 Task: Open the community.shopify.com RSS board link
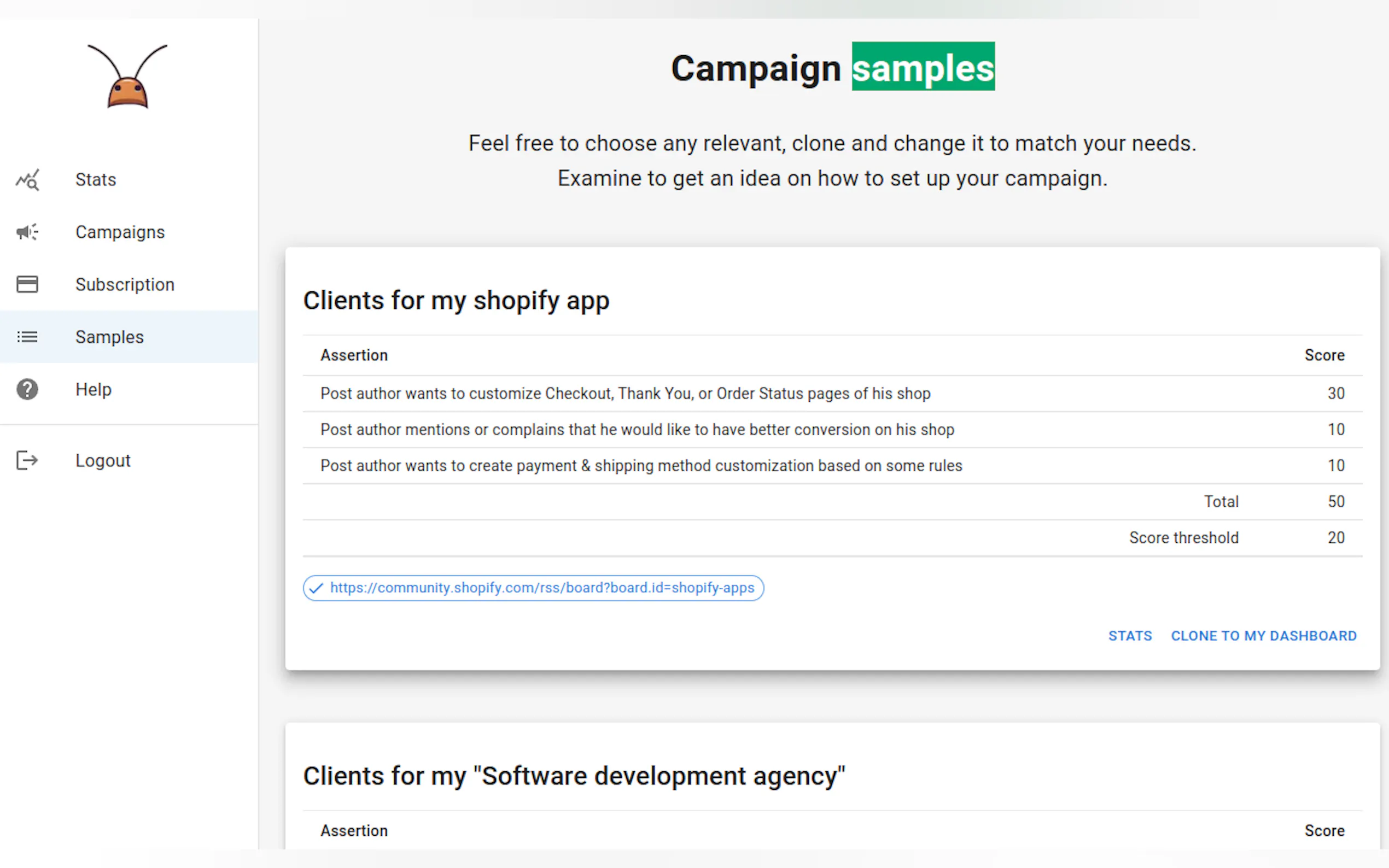[542, 588]
